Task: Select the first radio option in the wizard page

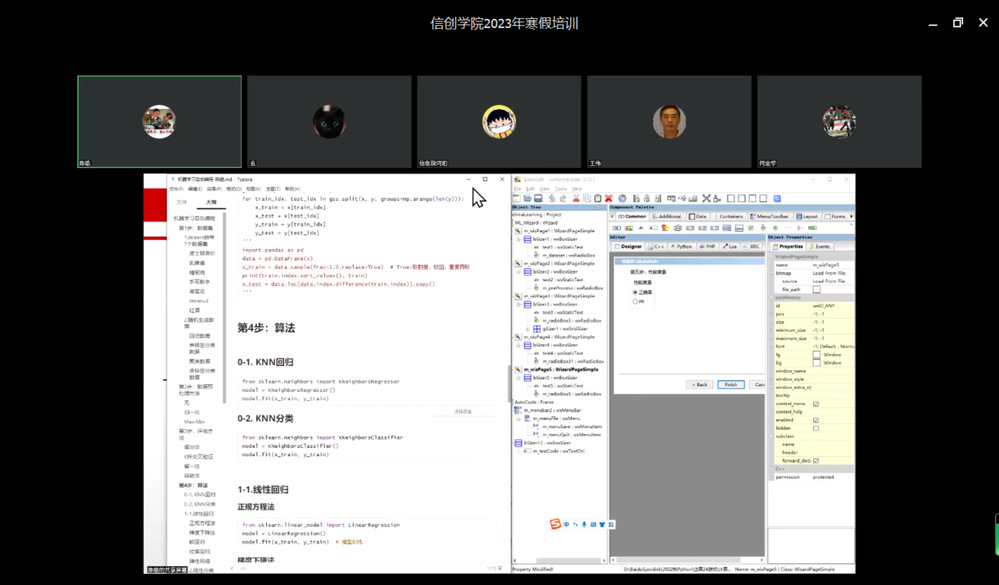Action: (635, 292)
